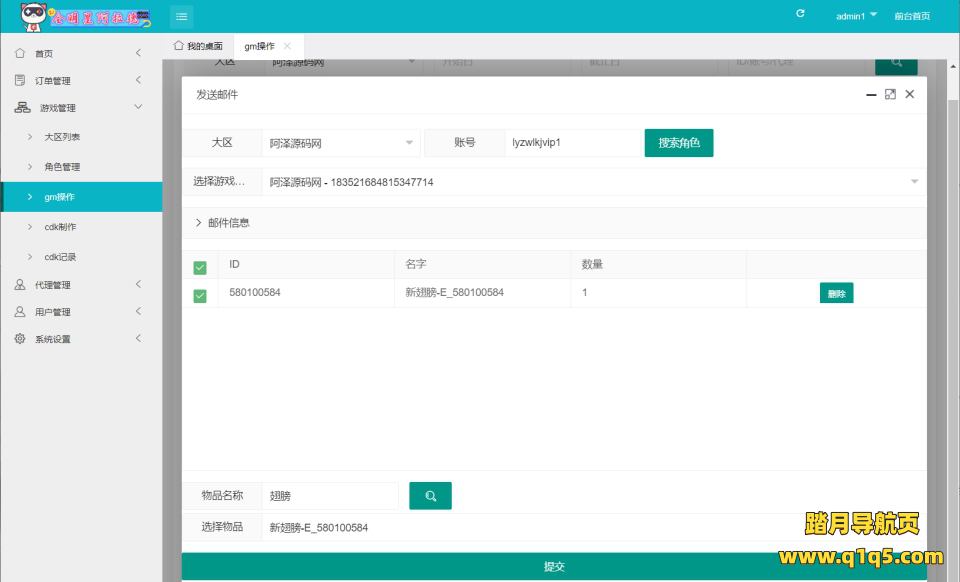This screenshot has height=582, width=960.
Task: Open the 大区 dropdown showing 阿泽源码网
Action: tap(340, 143)
